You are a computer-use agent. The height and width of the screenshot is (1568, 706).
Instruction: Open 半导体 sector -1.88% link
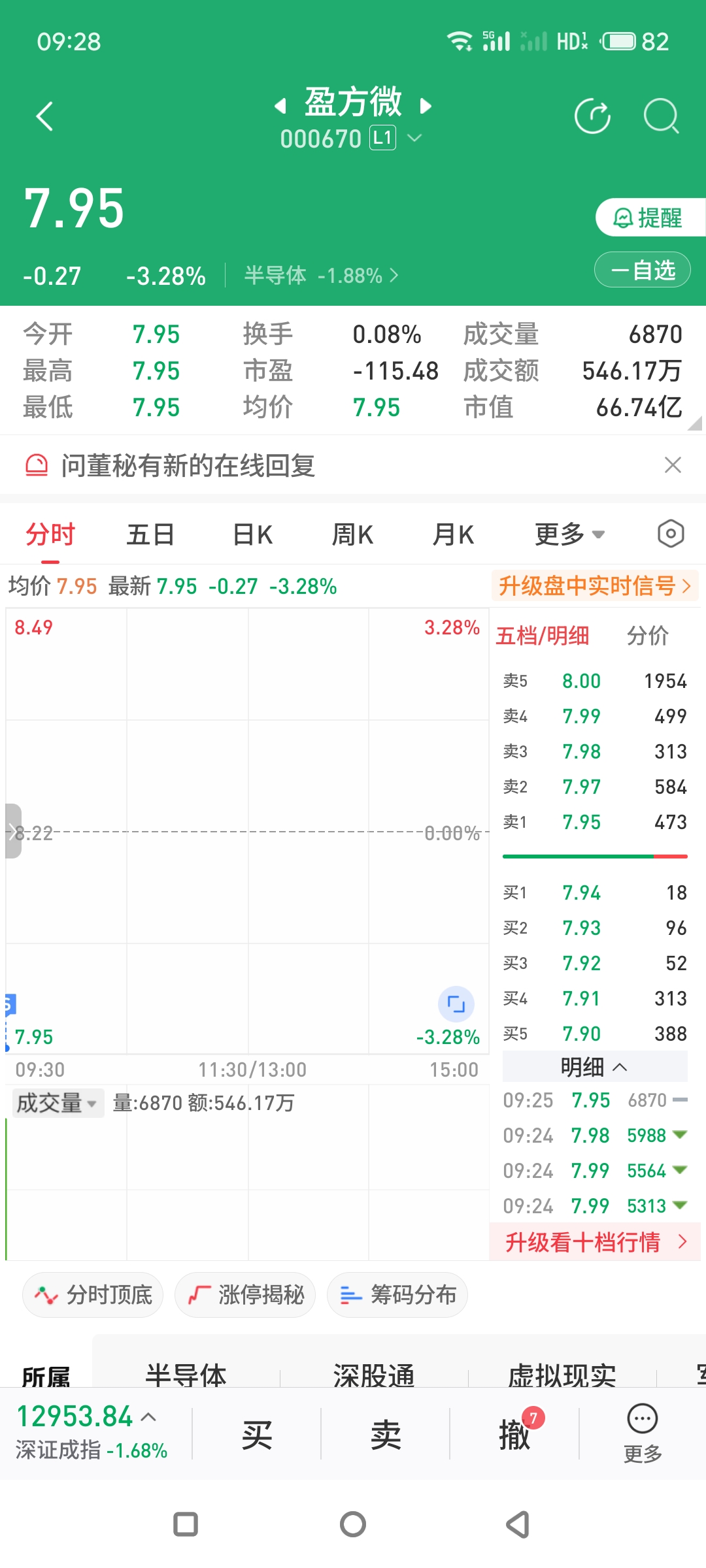(x=321, y=275)
